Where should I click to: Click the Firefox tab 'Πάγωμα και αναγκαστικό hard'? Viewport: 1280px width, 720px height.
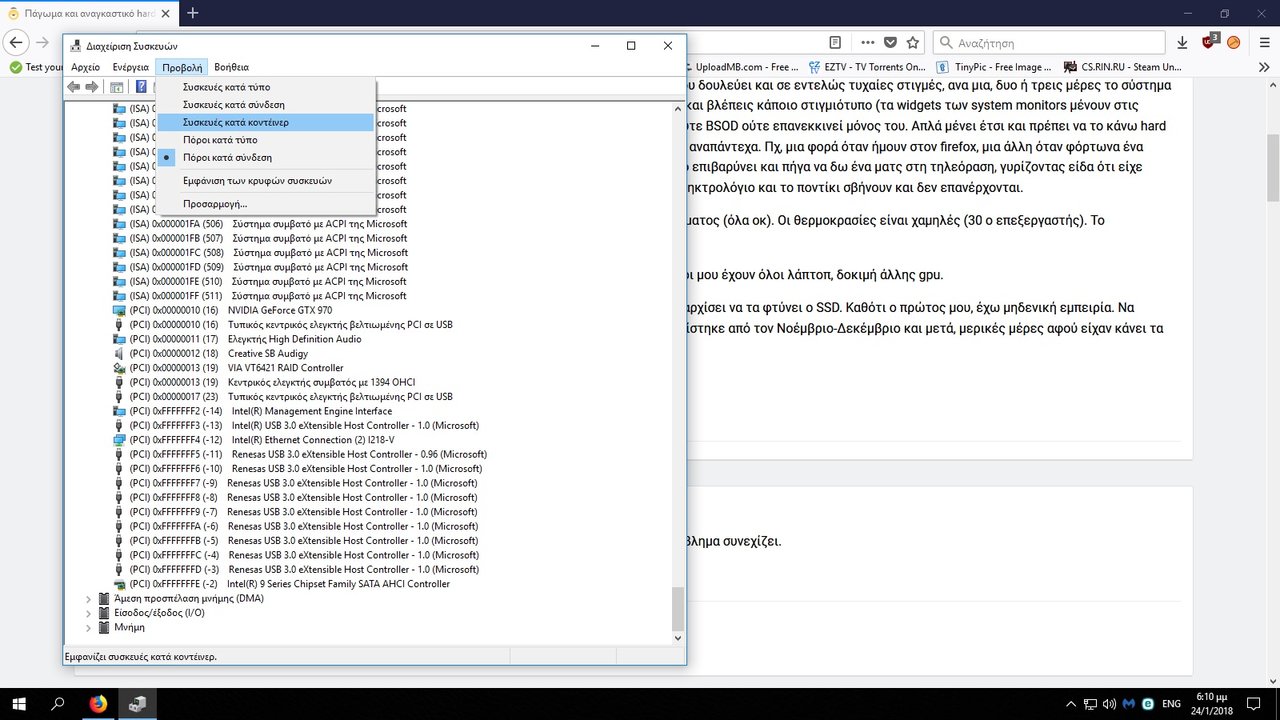click(x=87, y=13)
